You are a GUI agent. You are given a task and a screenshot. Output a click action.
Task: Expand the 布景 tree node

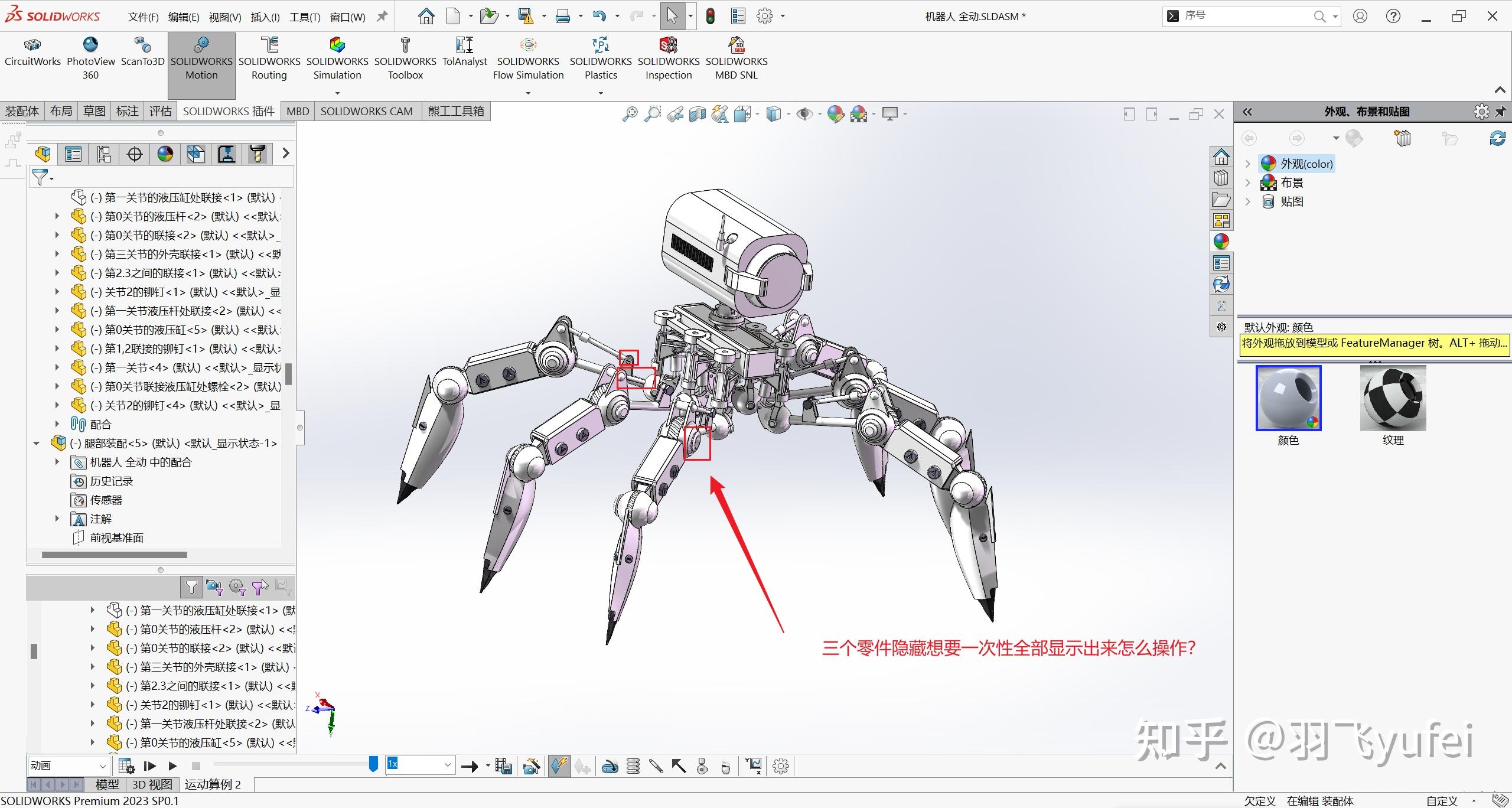(1248, 183)
